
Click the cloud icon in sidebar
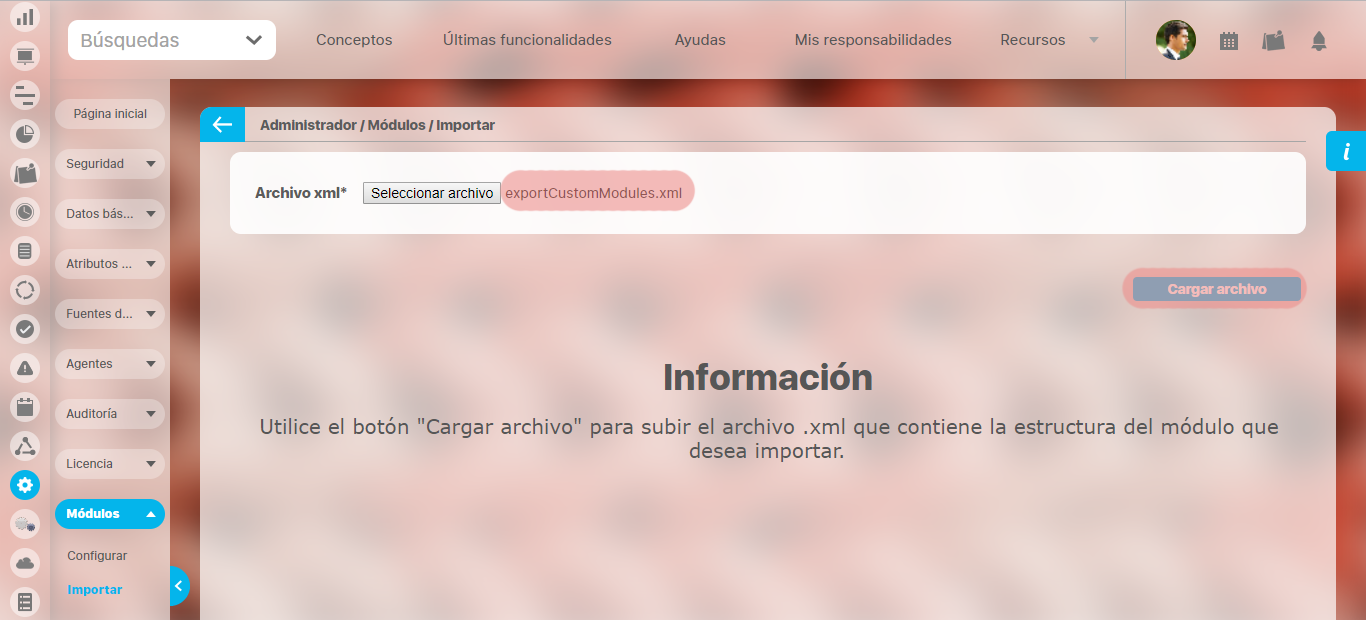click(x=25, y=563)
